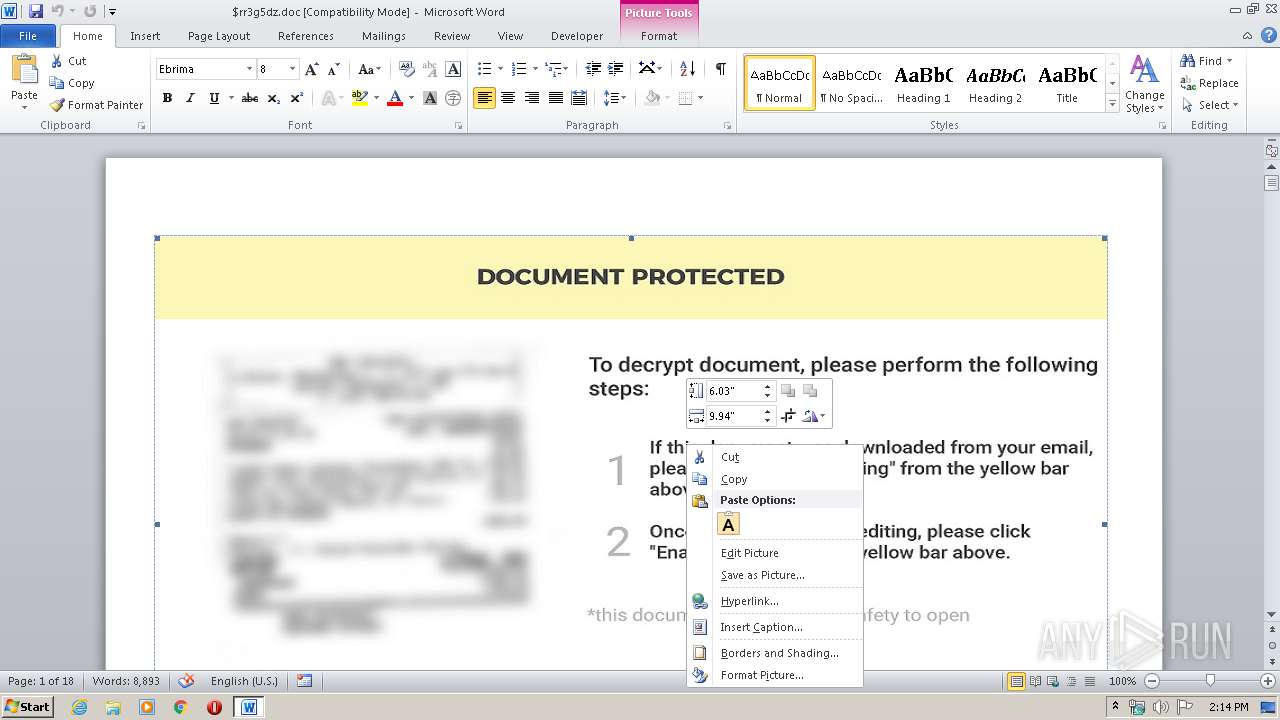Screen dimensions: 1280x720
Task: Click Copy in the Clipboard group
Action: tap(72, 83)
